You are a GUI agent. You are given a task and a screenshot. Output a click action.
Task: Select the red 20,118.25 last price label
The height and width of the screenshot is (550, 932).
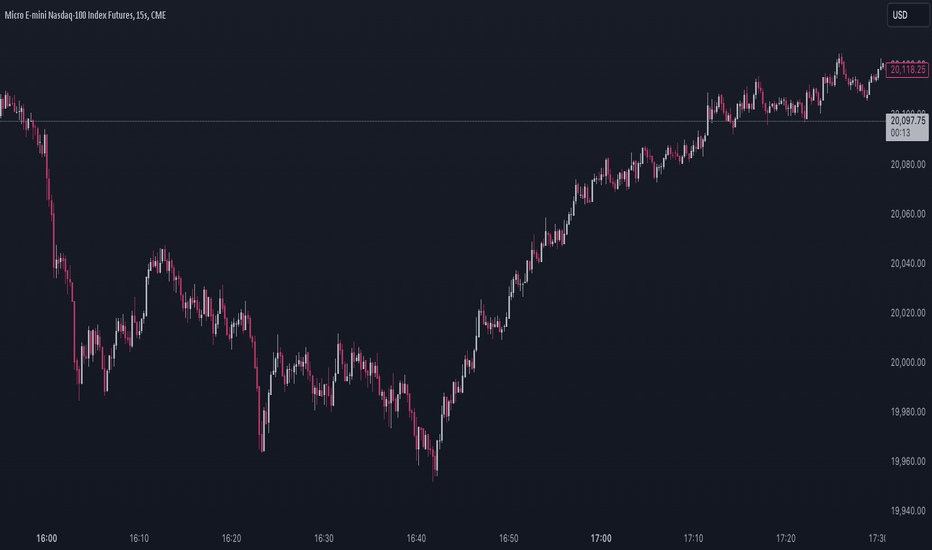(907, 70)
